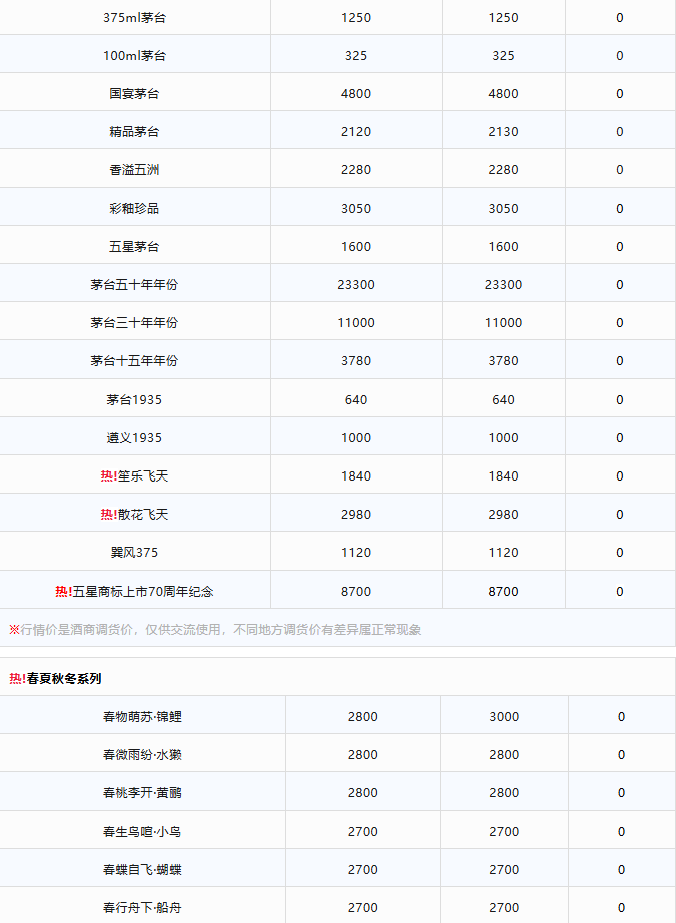This screenshot has height=923, width=676.
Task: Click the 精品茅台 price value 2130
Action: pyautogui.click(x=503, y=132)
